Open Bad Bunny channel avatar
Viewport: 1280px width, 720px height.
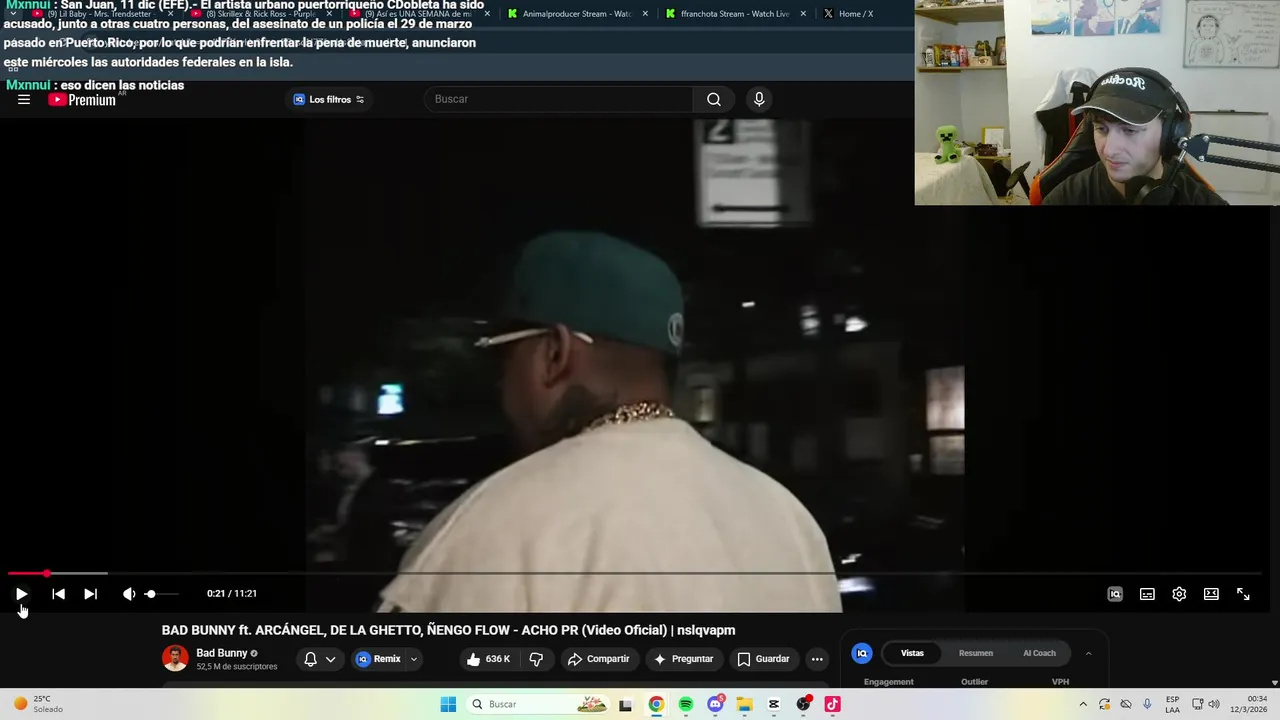(x=175, y=658)
